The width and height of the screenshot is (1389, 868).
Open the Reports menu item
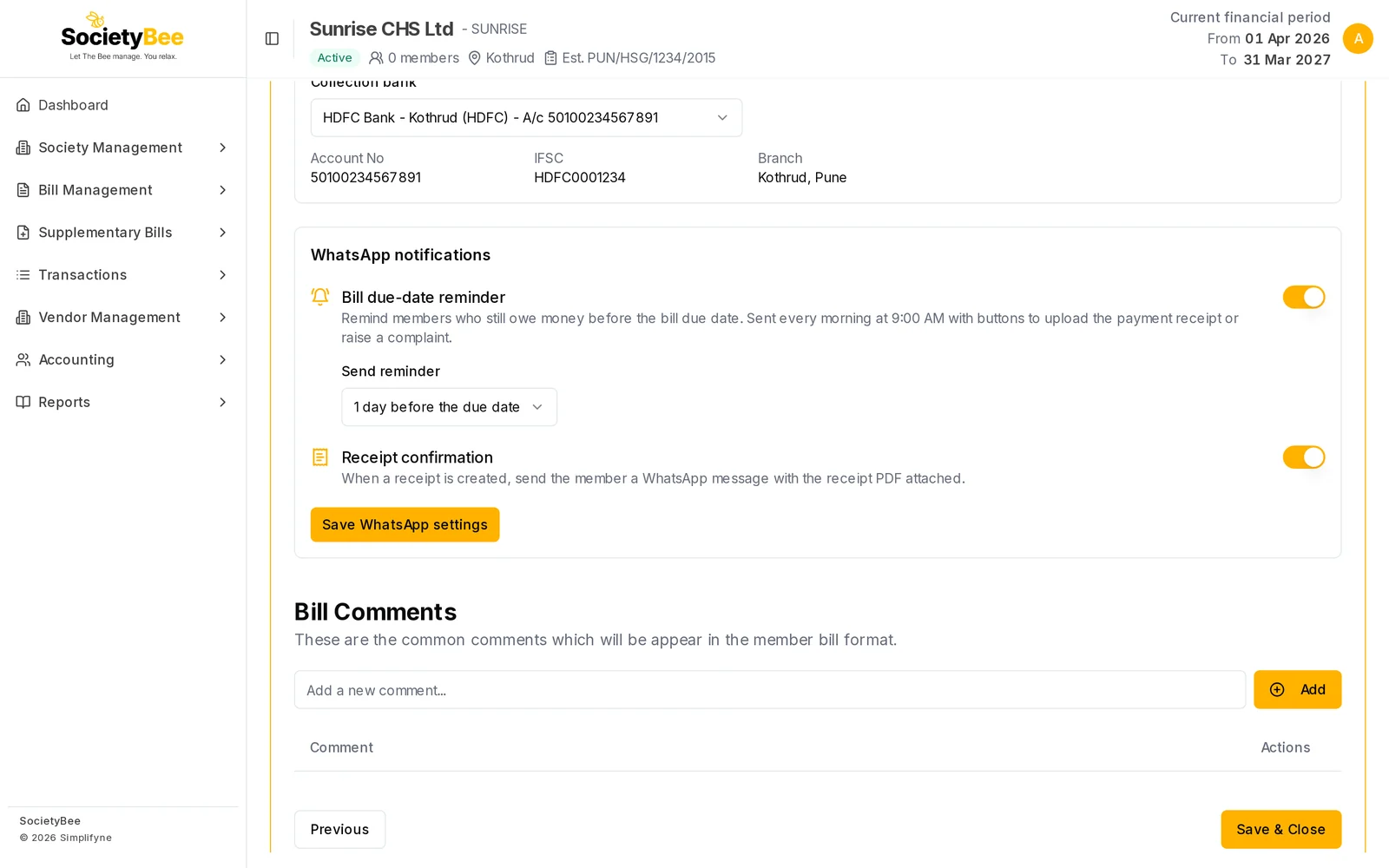pyautogui.click(x=122, y=402)
